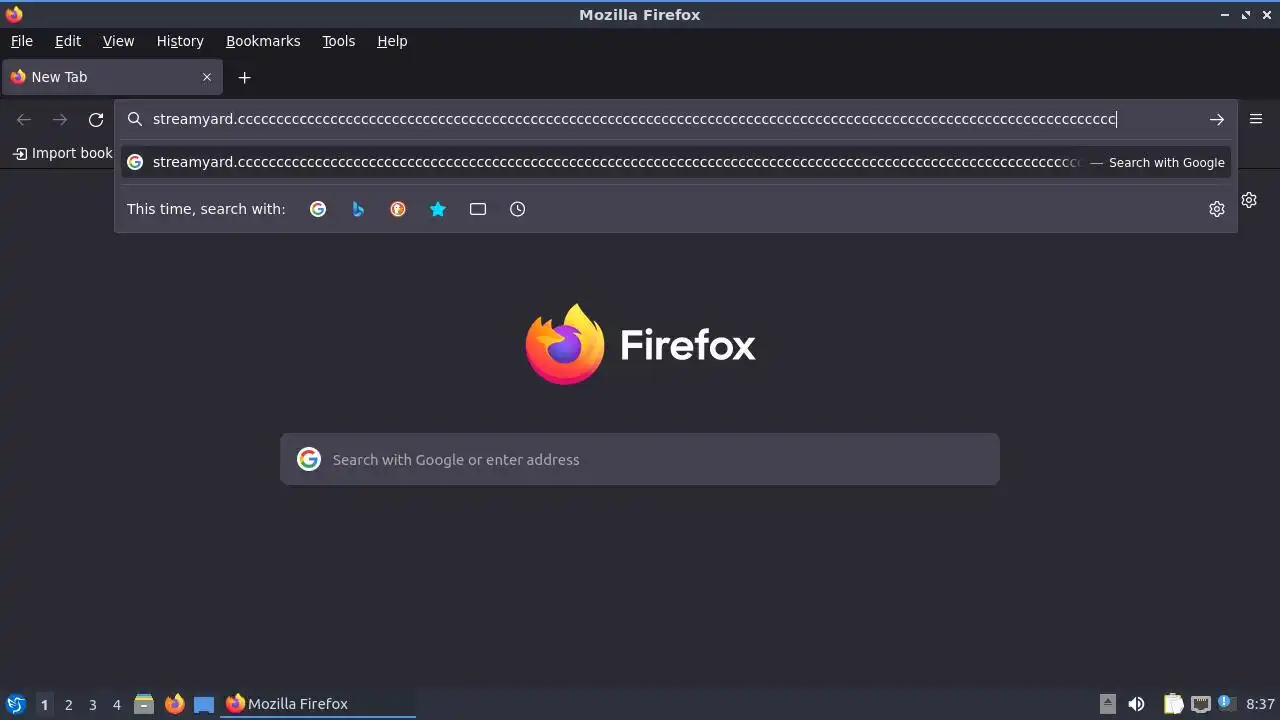The height and width of the screenshot is (720, 1280).
Task: Open the taskbar start menu icon
Action: (x=15, y=704)
